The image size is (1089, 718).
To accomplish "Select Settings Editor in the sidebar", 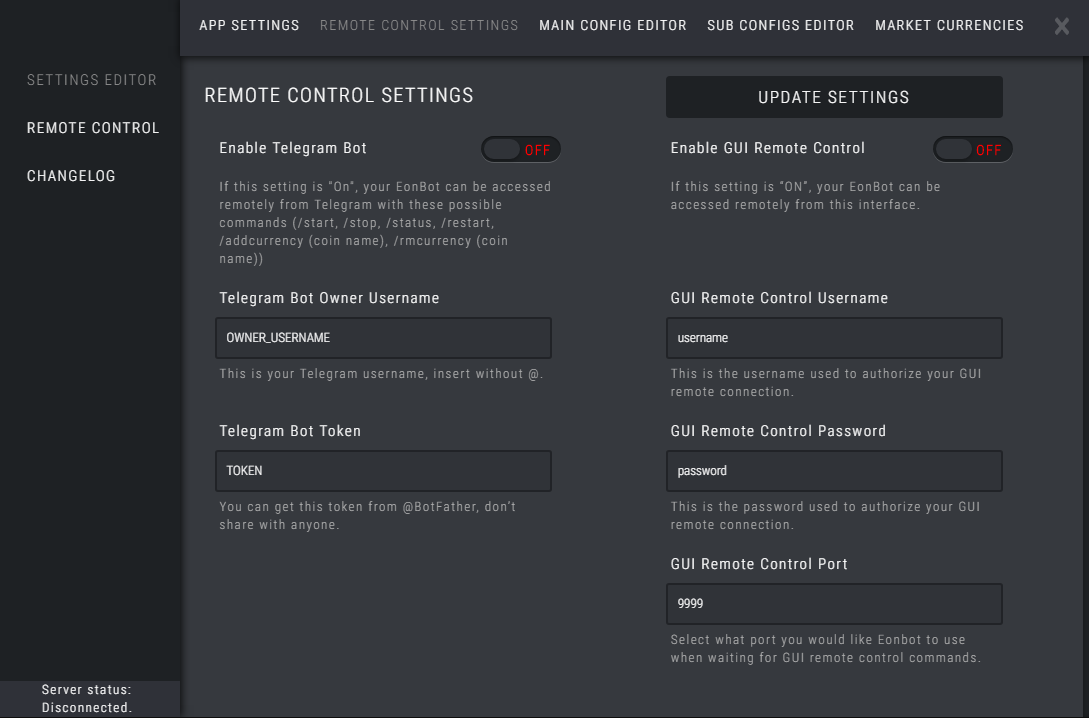I will point(92,80).
